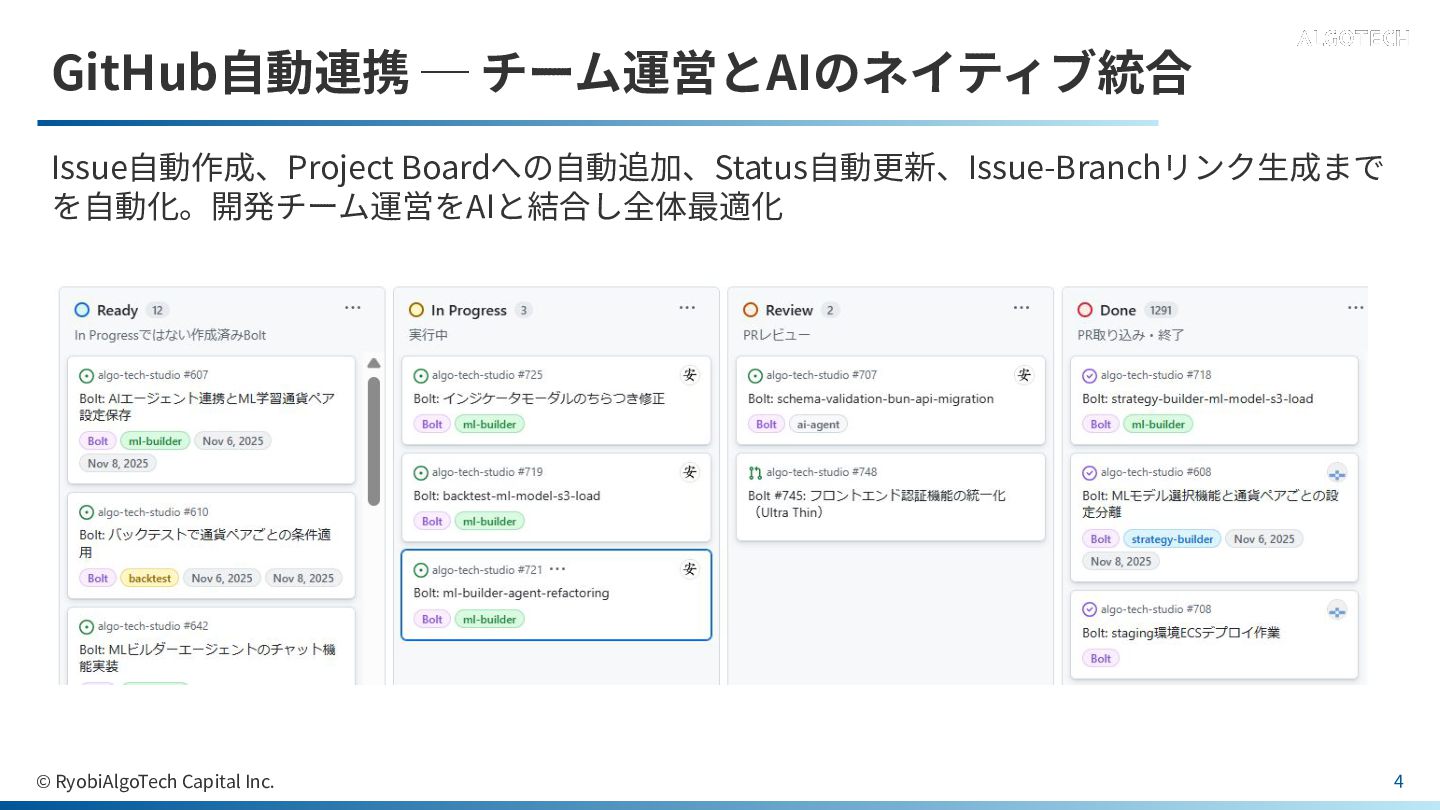Click the assignee avatar on card #725
The height and width of the screenshot is (810, 1440).
pyautogui.click(x=690, y=375)
